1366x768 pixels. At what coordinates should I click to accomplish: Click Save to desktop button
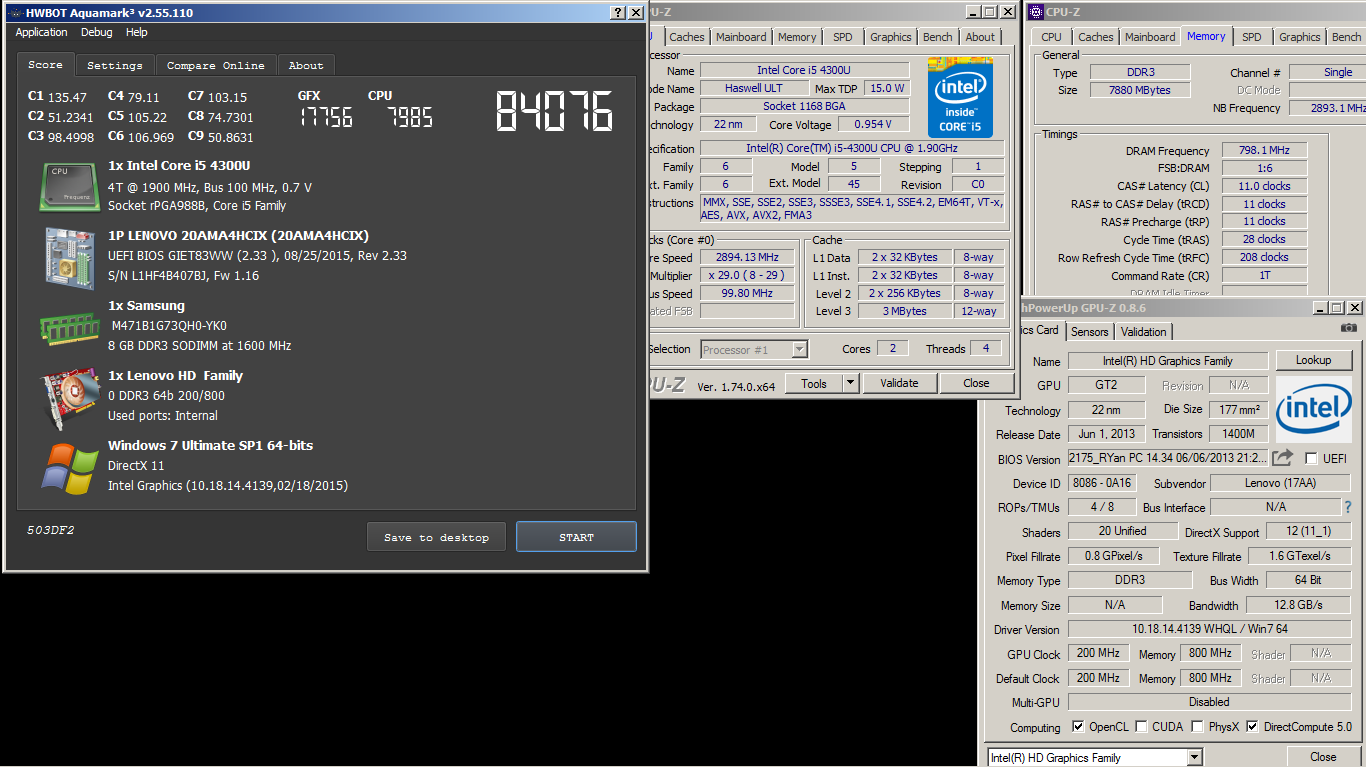click(x=436, y=537)
